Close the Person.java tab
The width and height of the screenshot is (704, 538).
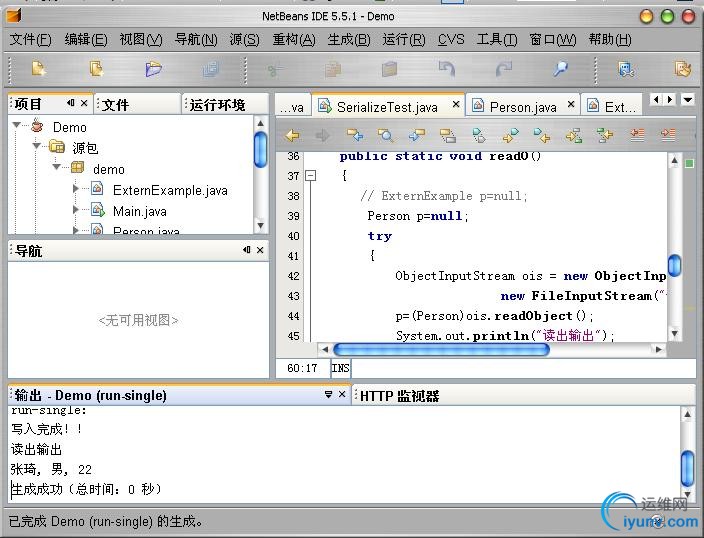point(571,104)
